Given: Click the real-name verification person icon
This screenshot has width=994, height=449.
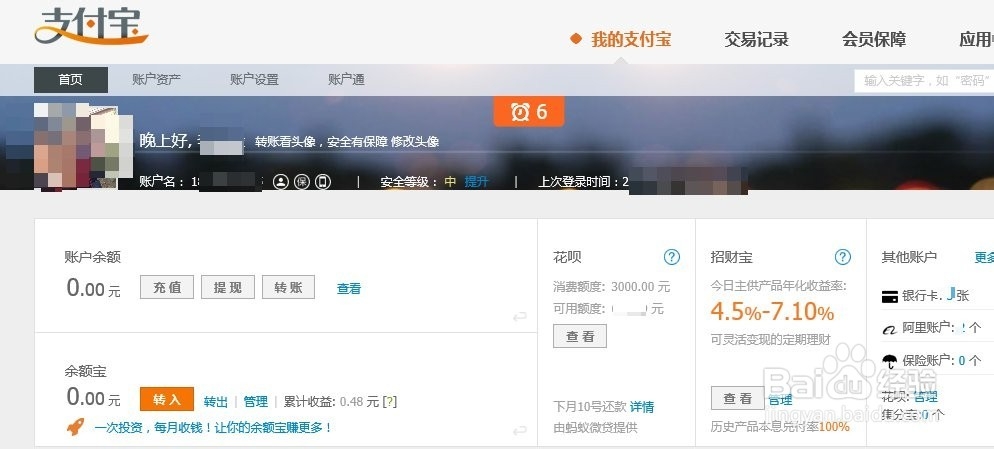Looking at the screenshot, I should 281,182.
